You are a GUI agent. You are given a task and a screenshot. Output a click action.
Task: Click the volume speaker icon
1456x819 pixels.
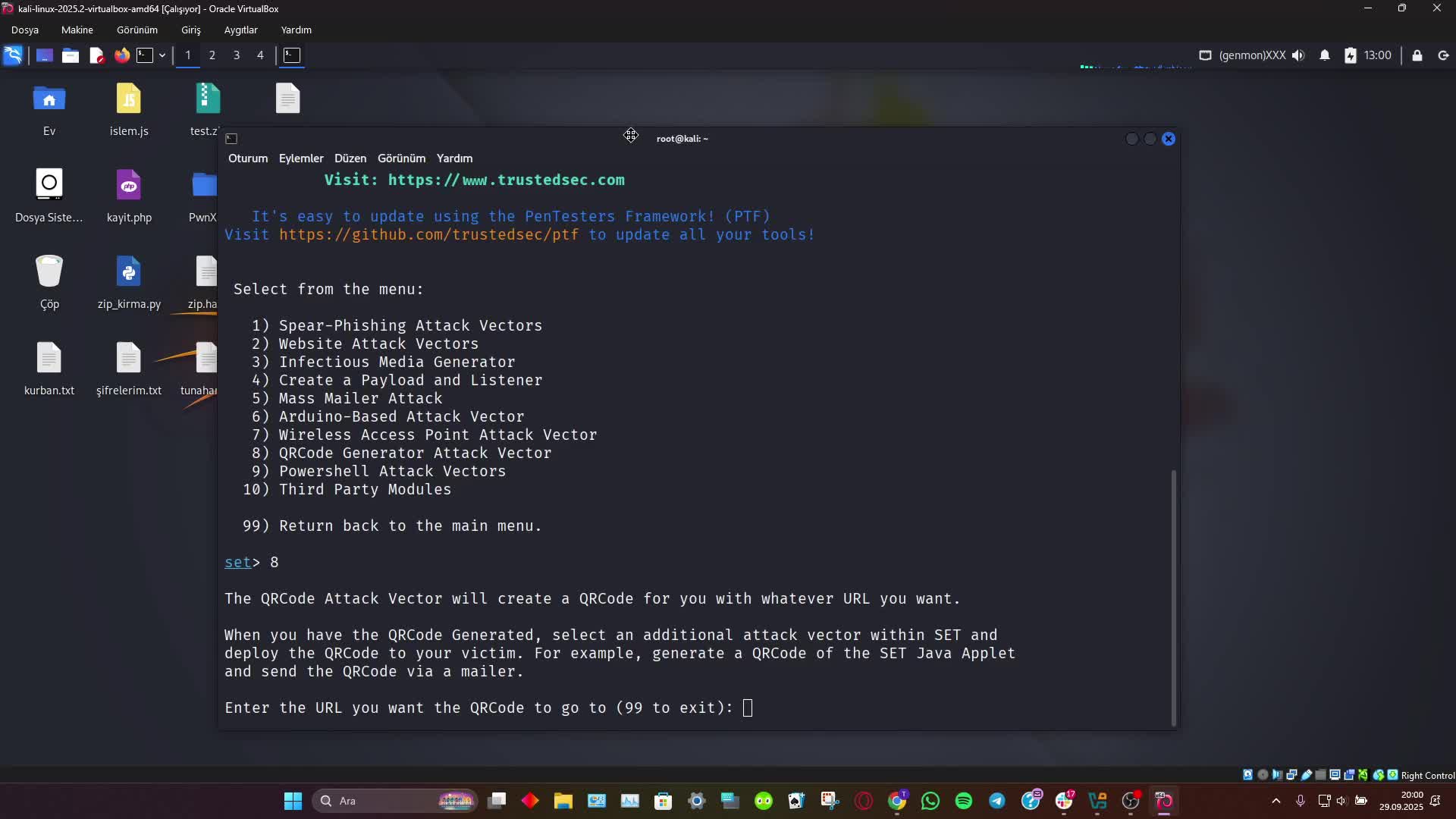[1298, 55]
